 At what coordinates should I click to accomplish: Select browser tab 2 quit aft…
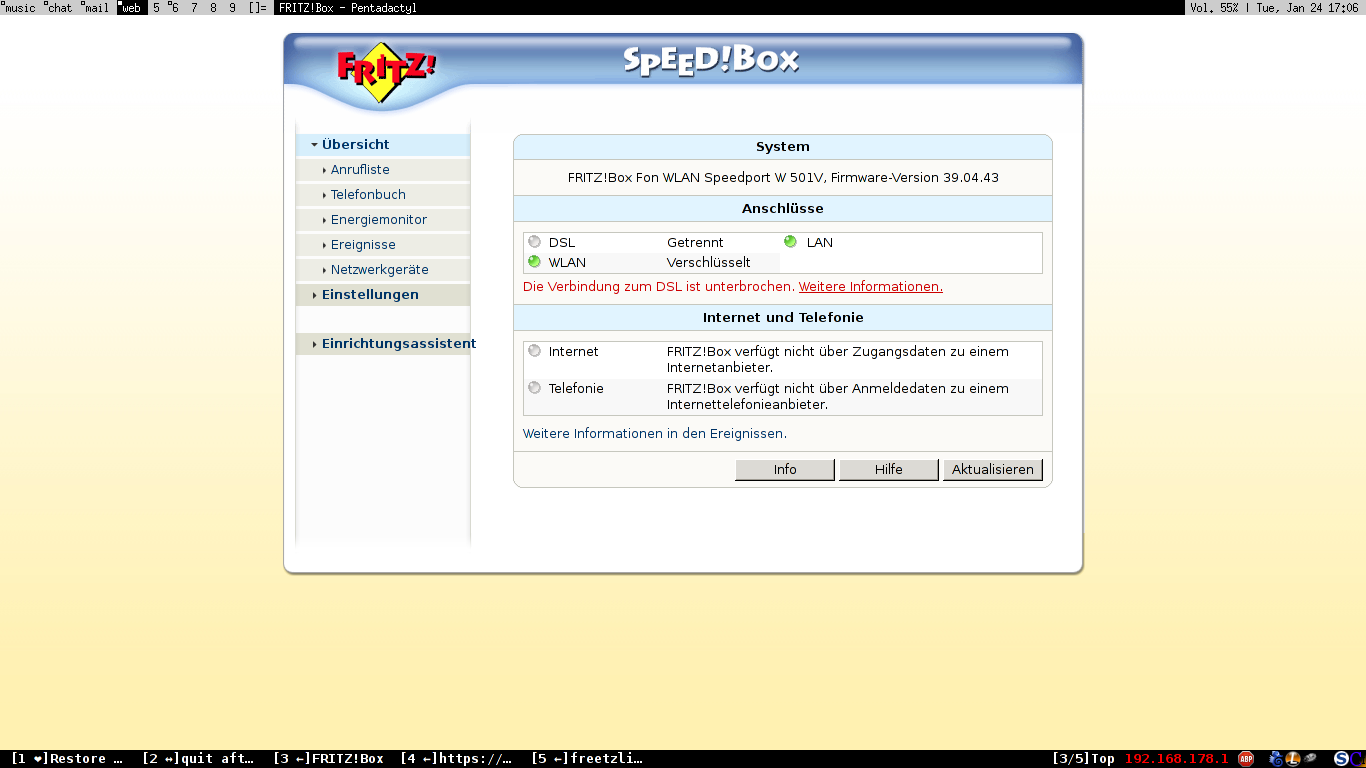click(198, 759)
